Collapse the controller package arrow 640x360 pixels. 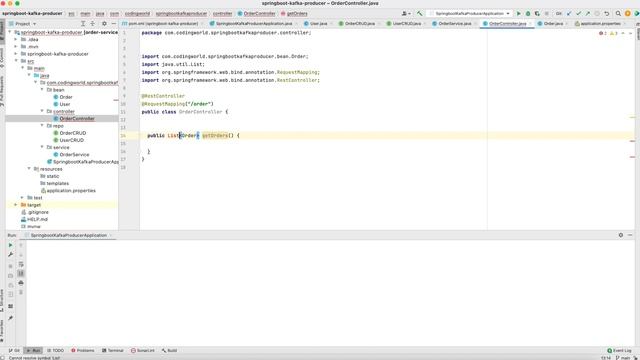click(x=42, y=111)
